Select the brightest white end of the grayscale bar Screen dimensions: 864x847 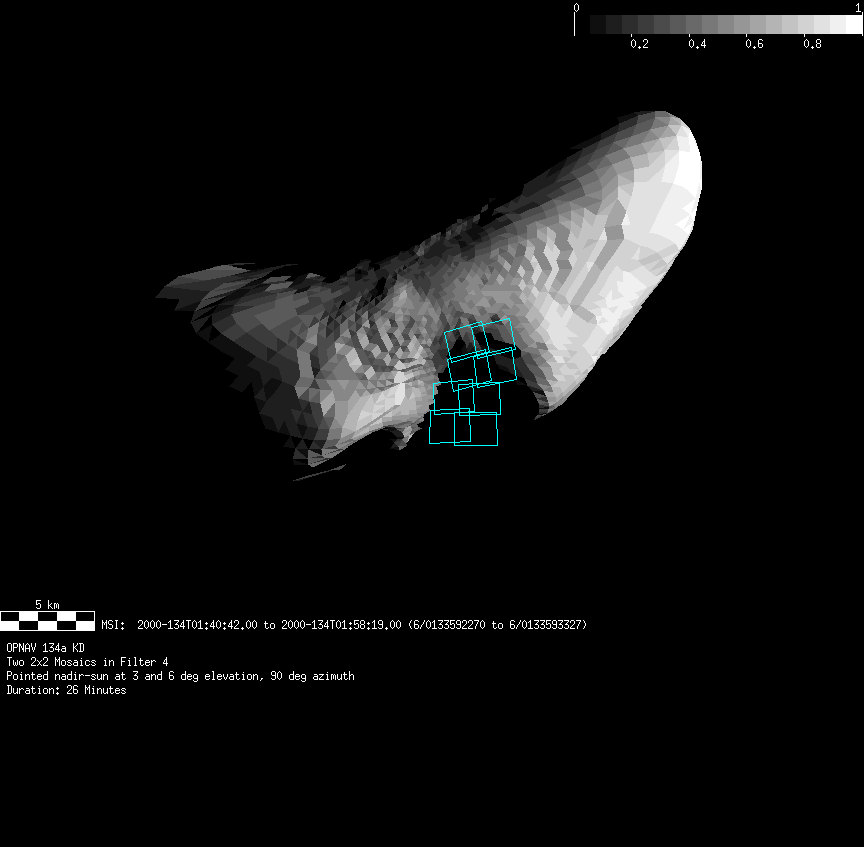coord(850,25)
